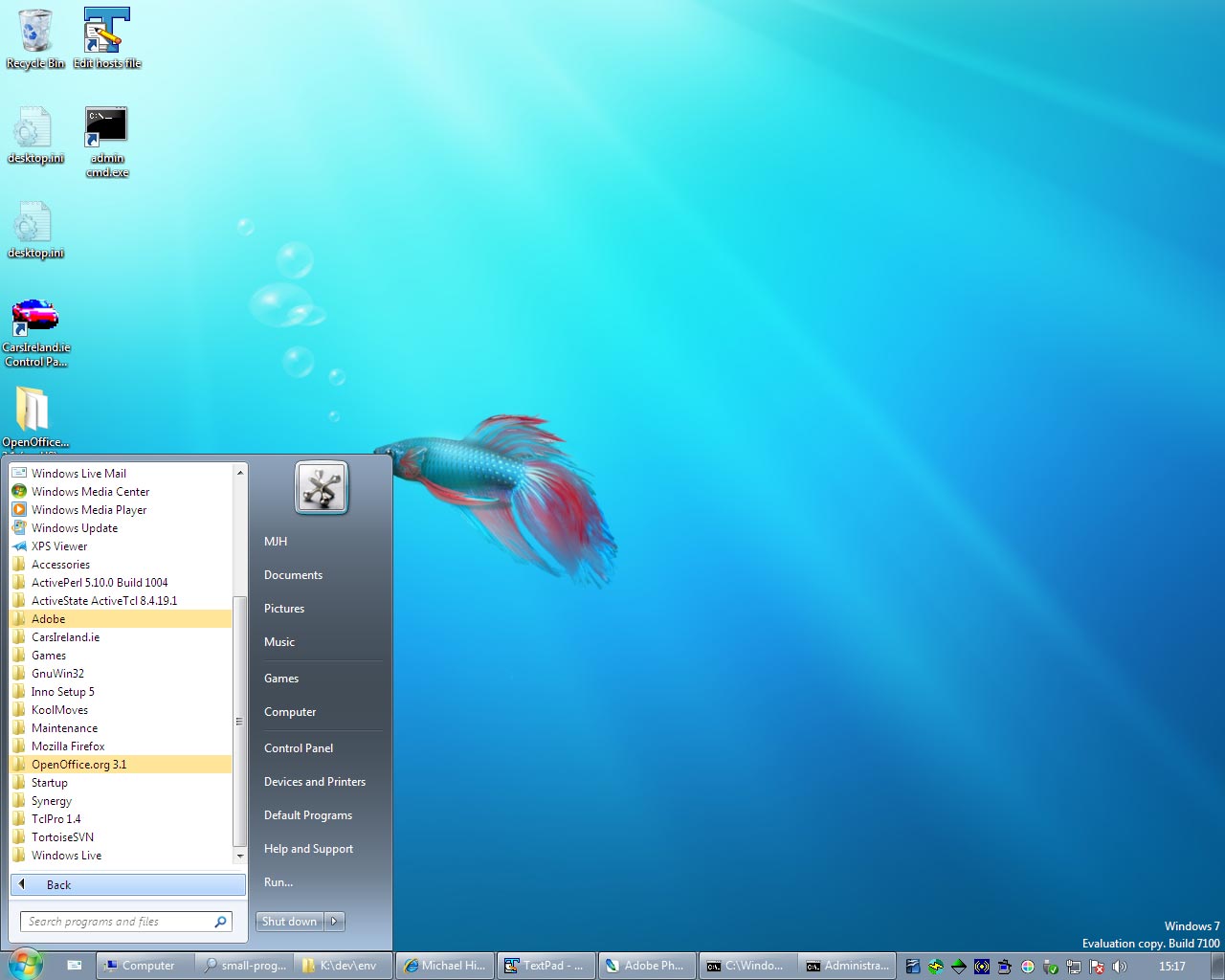1225x980 pixels.
Task: Expand the Games folder in programs list
Action: click(121, 655)
